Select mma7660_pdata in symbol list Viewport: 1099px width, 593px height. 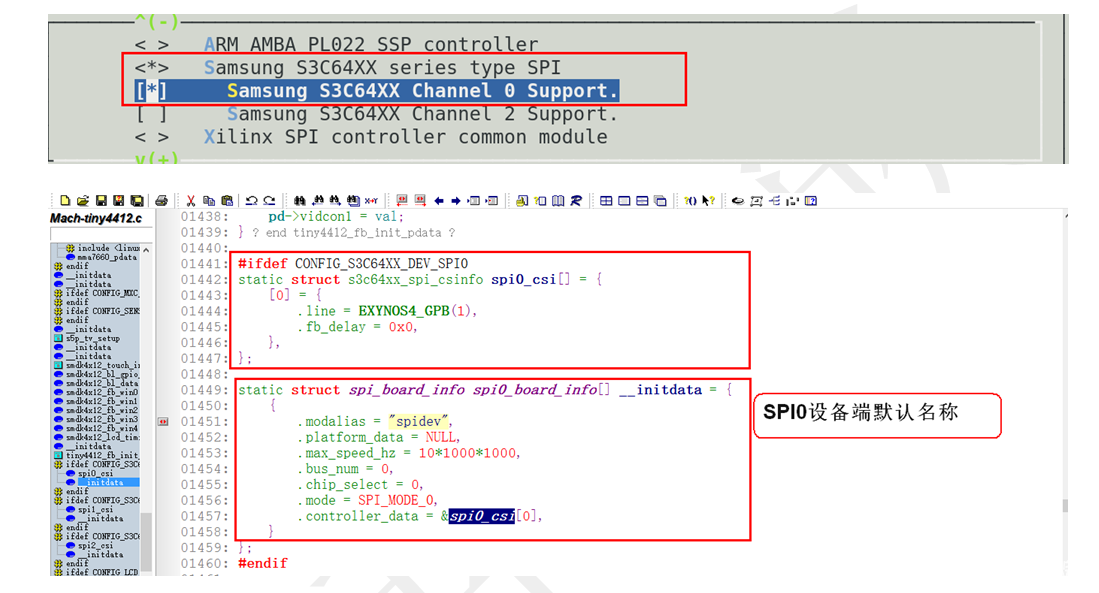pos(107,257)
